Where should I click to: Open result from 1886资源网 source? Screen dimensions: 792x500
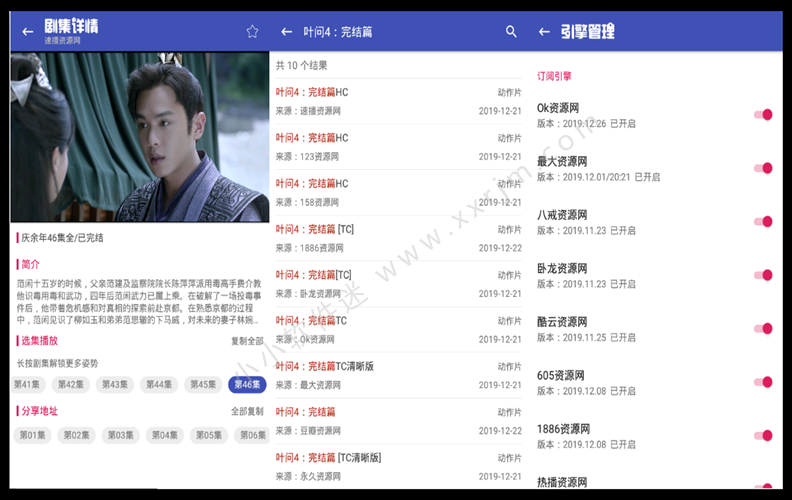tap(399, 238)
